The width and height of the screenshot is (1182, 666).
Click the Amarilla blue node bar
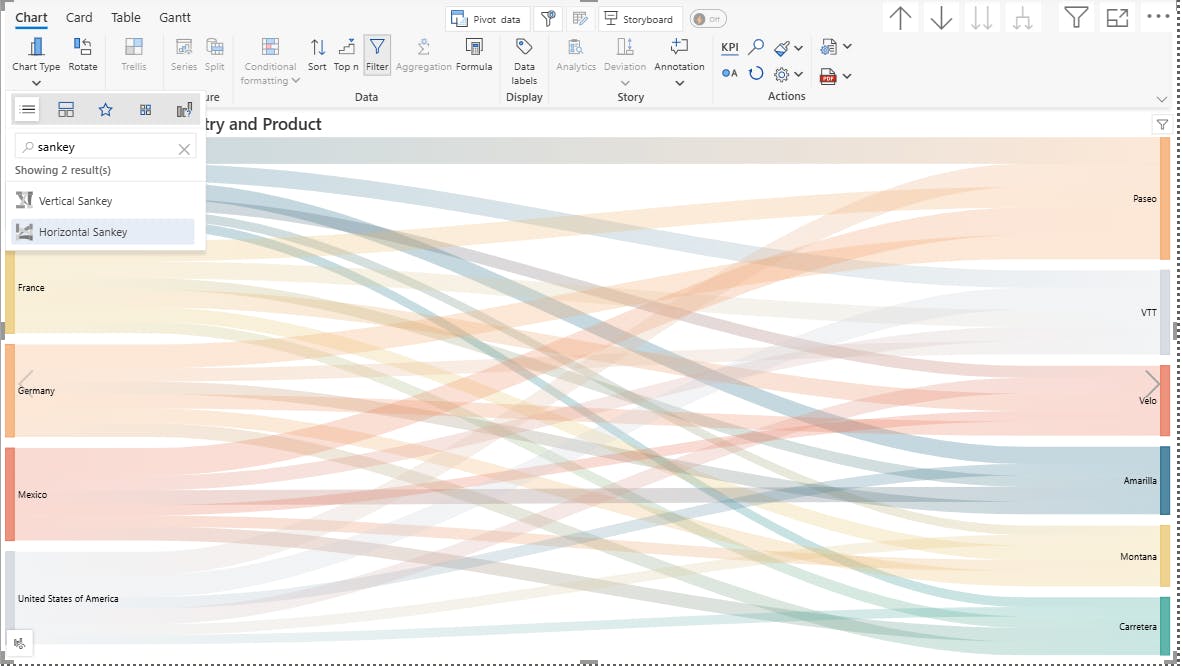(x=1165, y=480)
